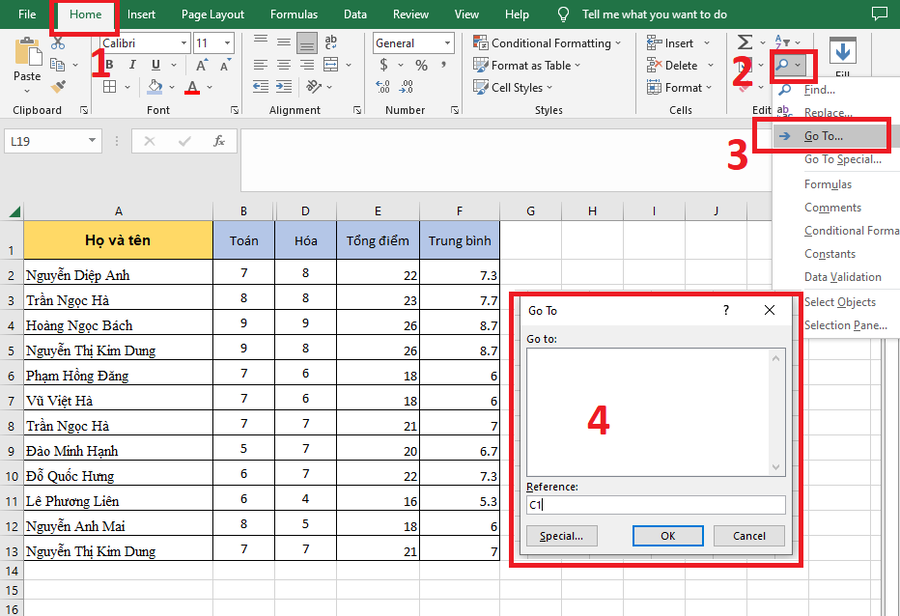The height and width of the screenshot is (616, 900).
Task: Choose Find... in the menu
Action: pyautogui.click(x=819, y=90)
